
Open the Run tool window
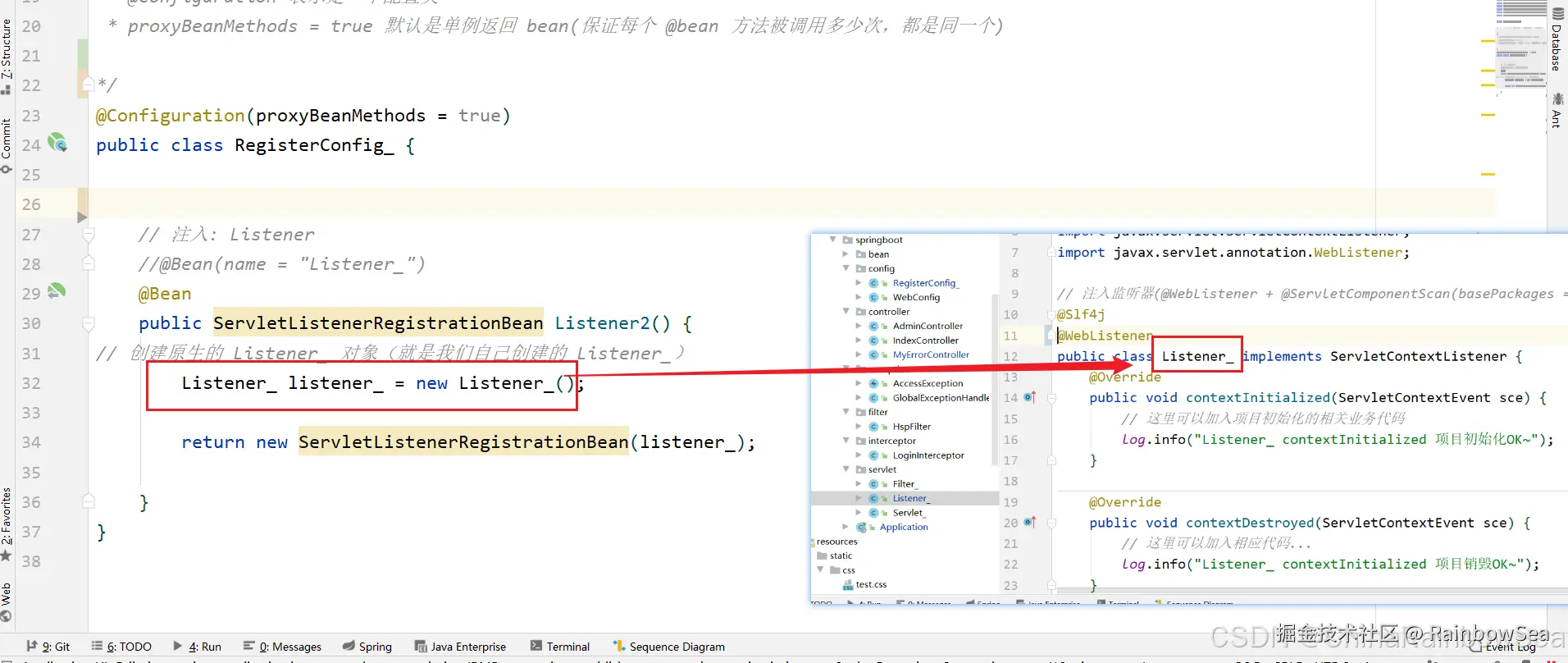[197, 646]
